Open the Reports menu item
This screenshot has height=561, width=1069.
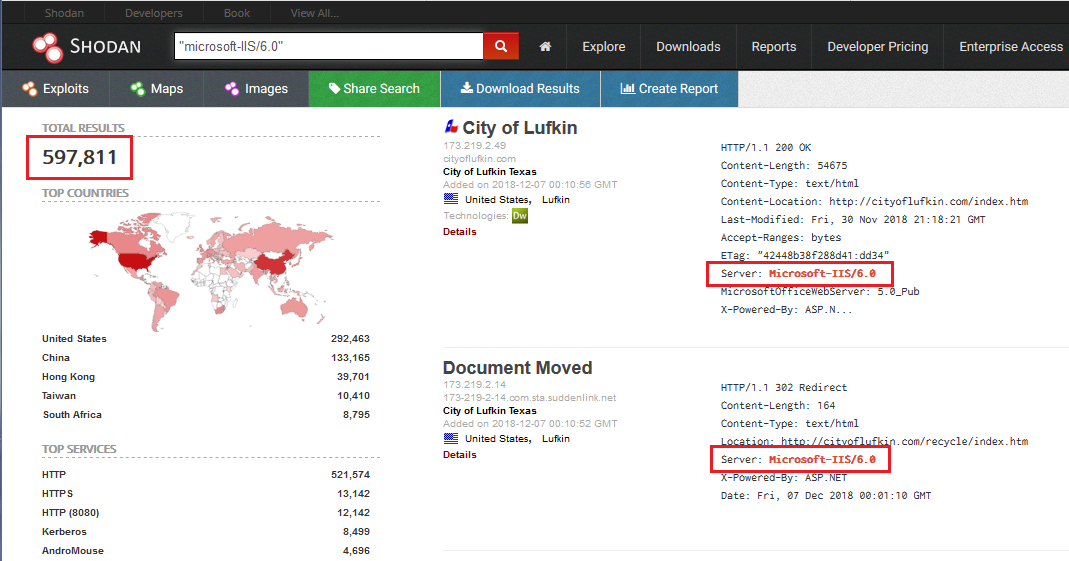[774, 46]
